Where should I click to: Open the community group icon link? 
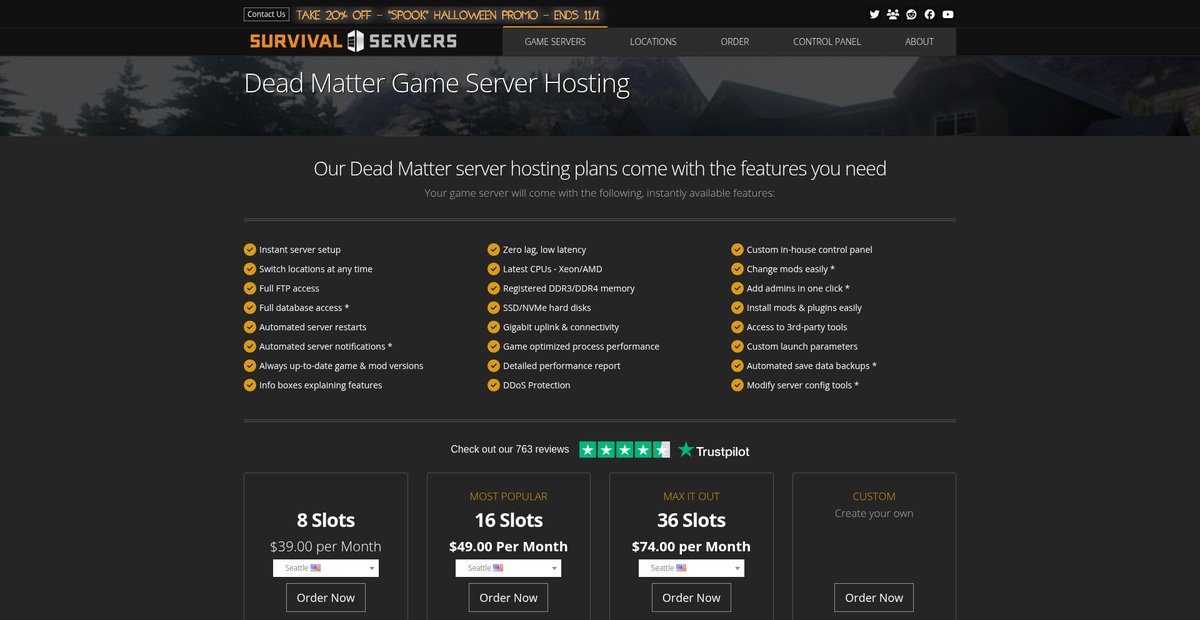tap(893, 14)
